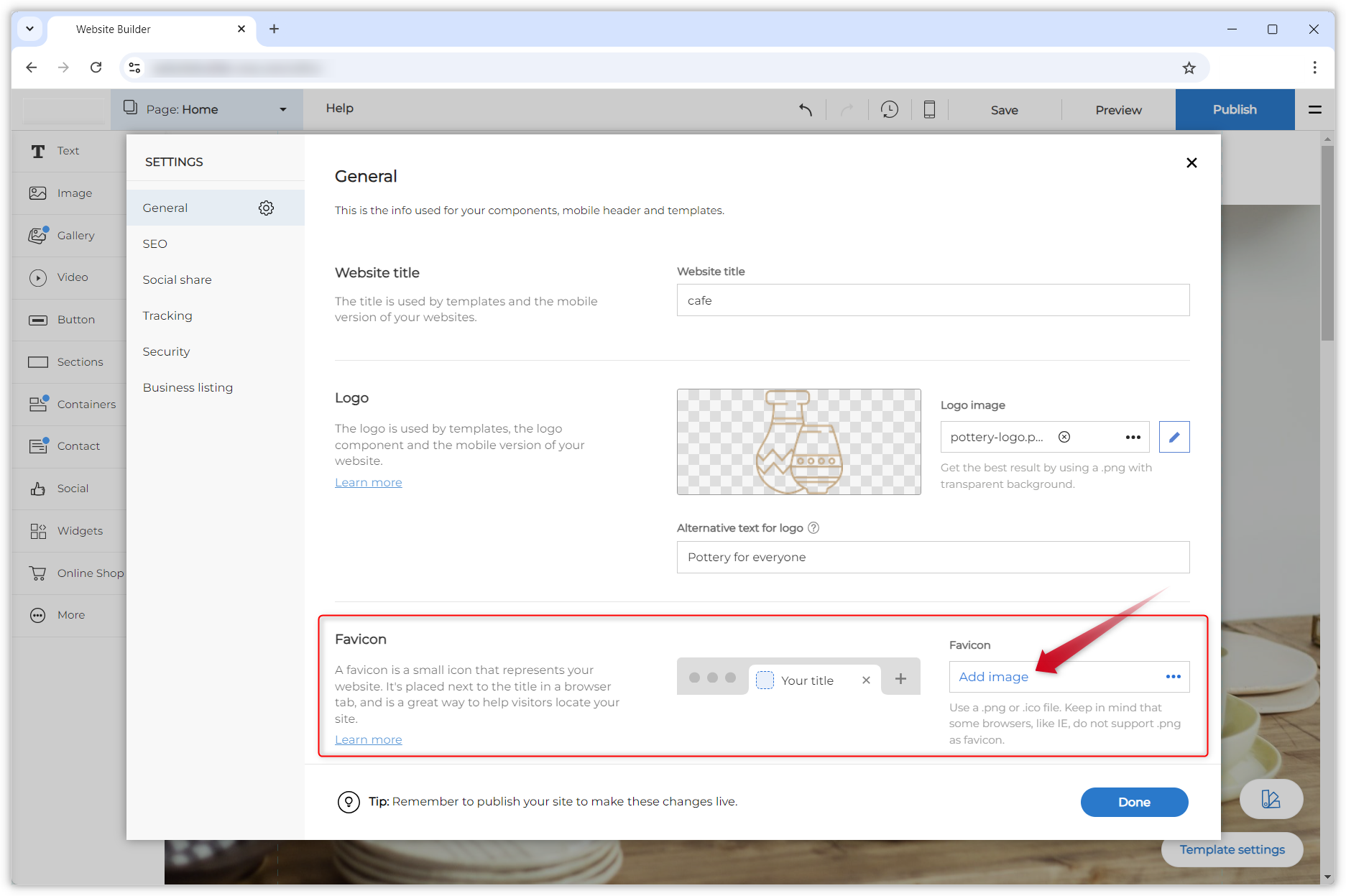Click the pencil edit icon for logo
This screenshot has width=1346, height=896.
click(x=1174, y=437)
